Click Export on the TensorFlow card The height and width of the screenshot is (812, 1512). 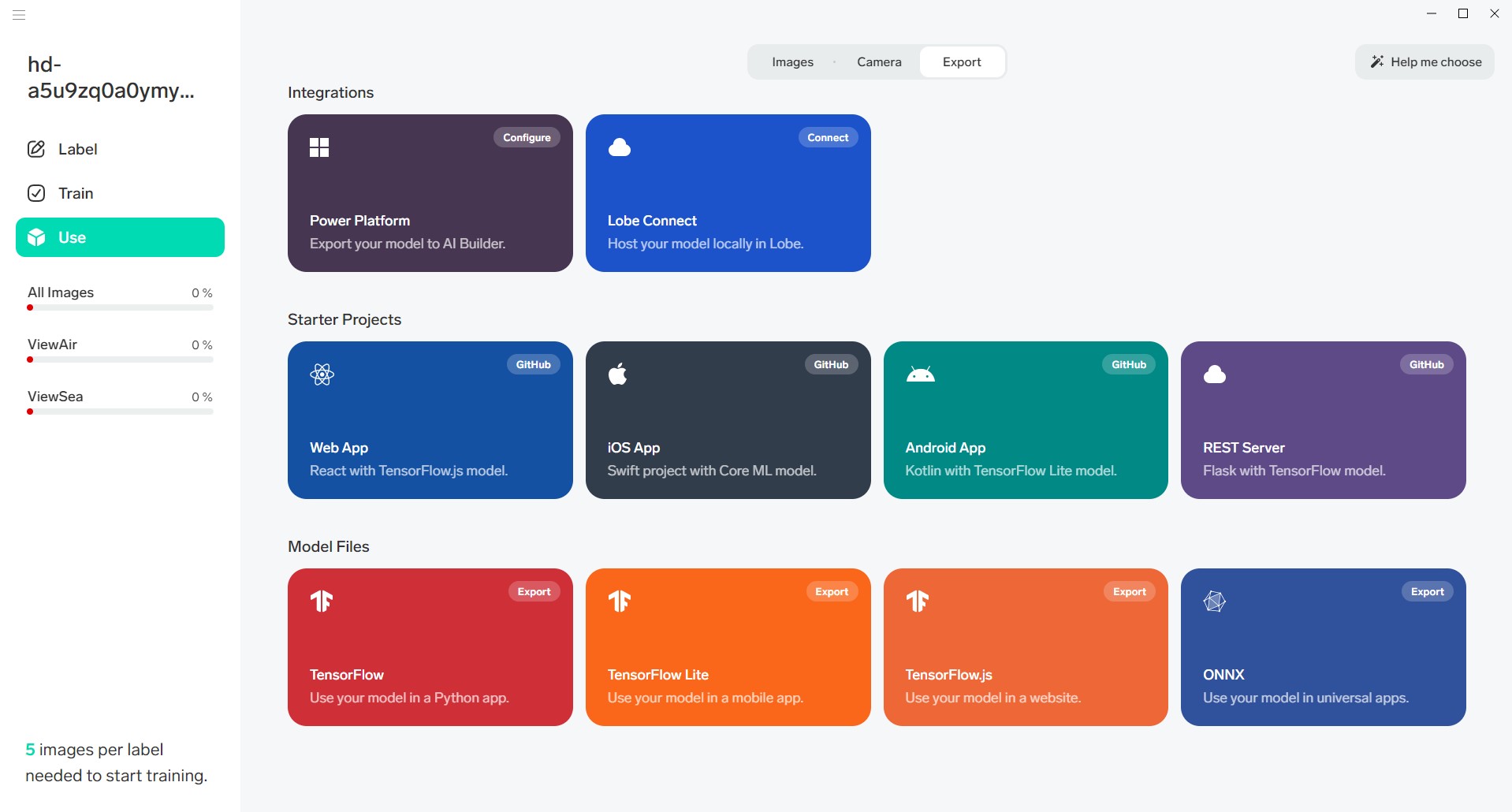coord(534,591)
